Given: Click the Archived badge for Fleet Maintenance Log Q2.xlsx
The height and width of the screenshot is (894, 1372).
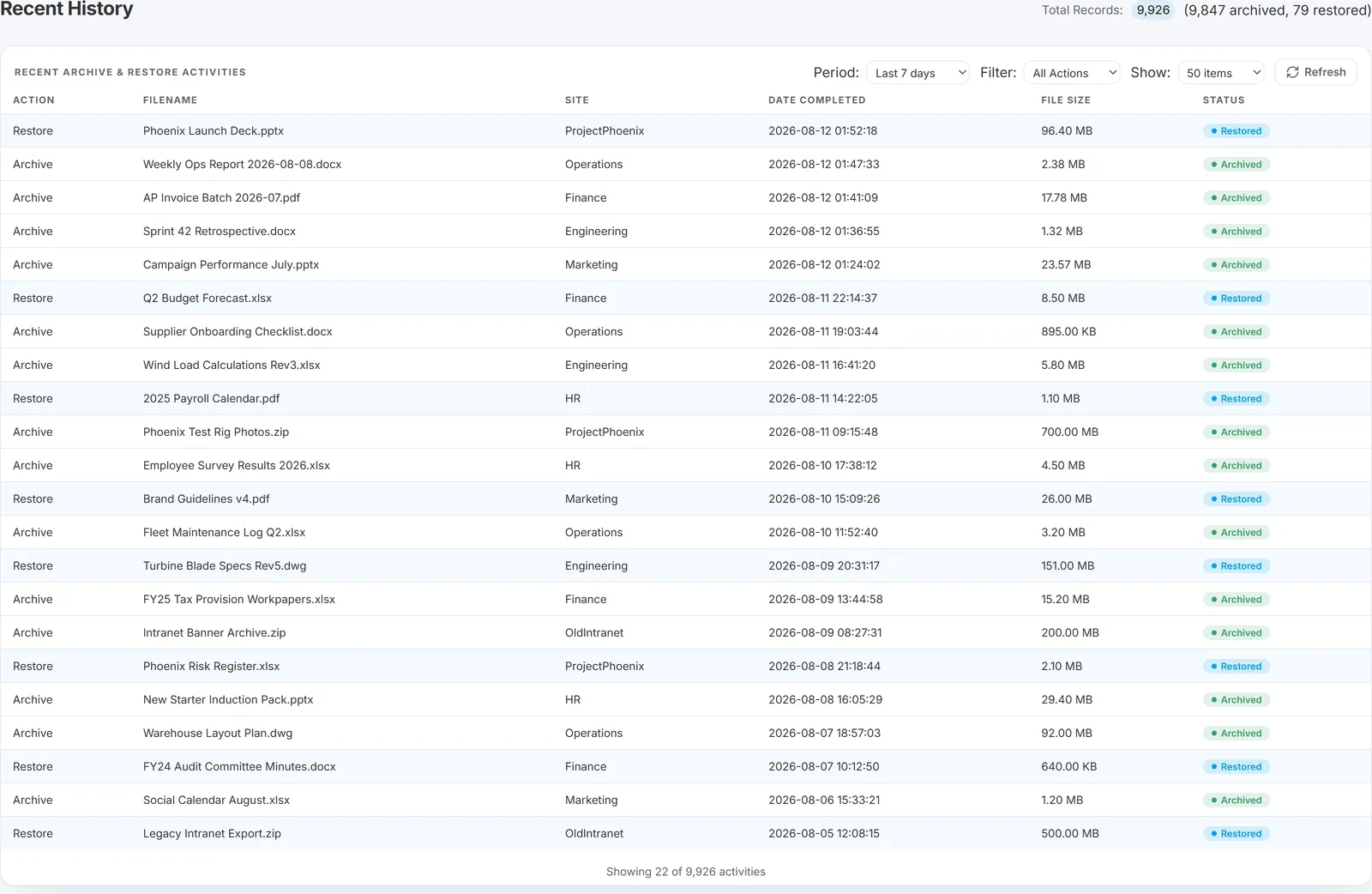Looking at the screenshot, I should pos(1236,533).
